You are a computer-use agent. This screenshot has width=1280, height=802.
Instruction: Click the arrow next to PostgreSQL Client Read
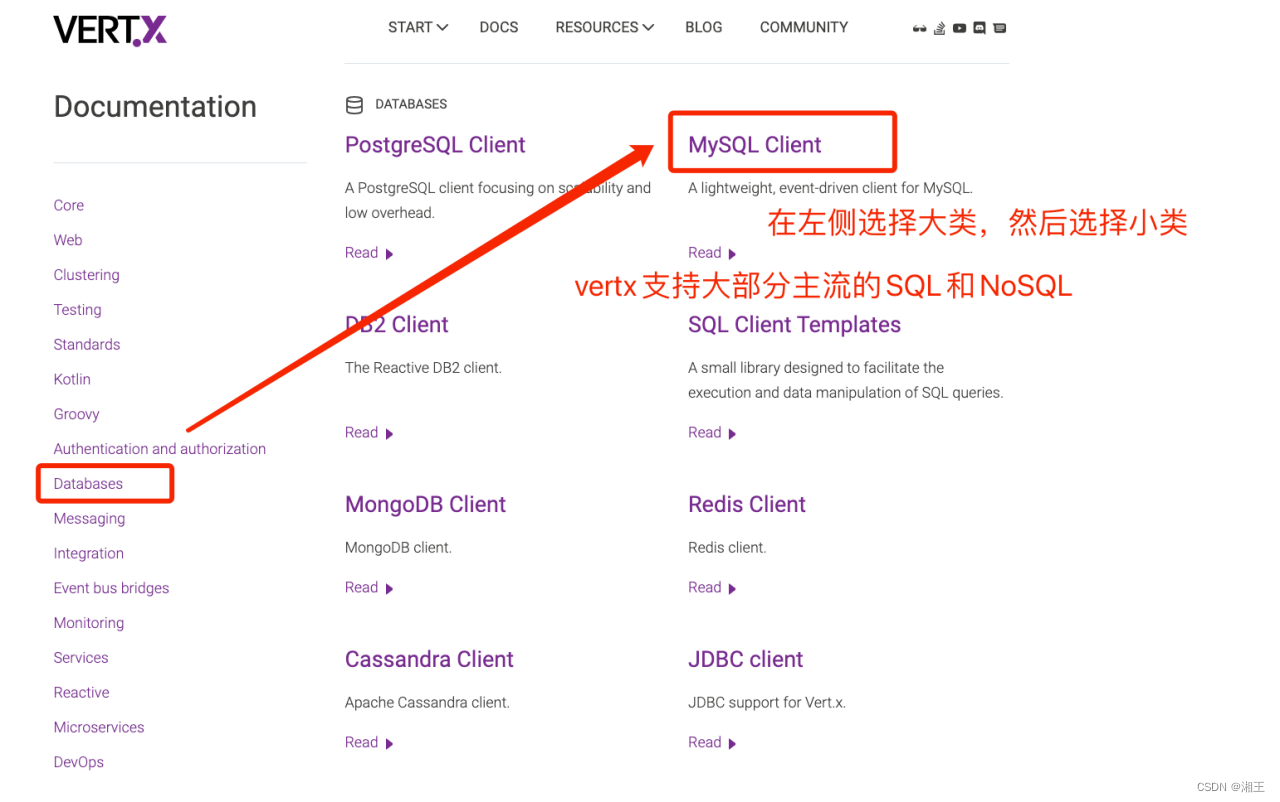tap(389, 254)
